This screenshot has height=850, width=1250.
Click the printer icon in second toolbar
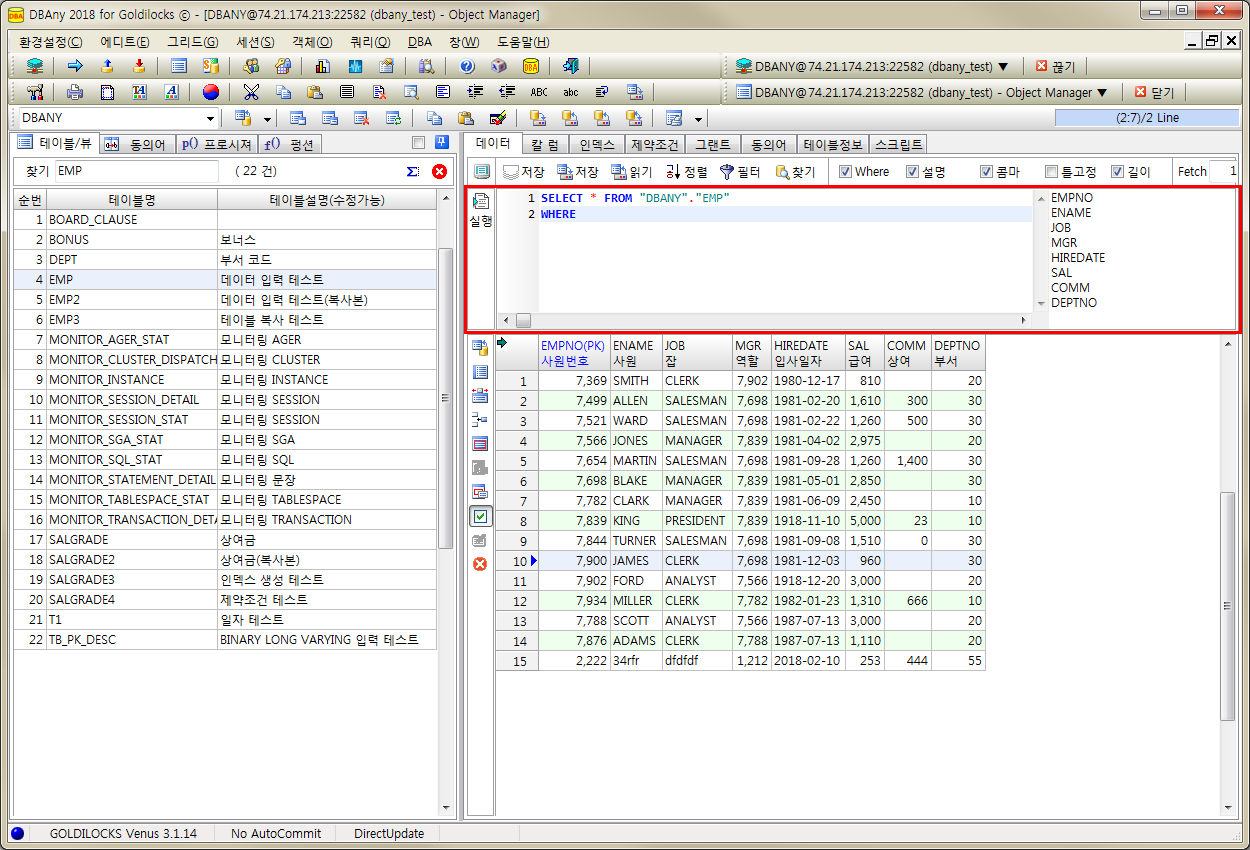tap(75, 92)
